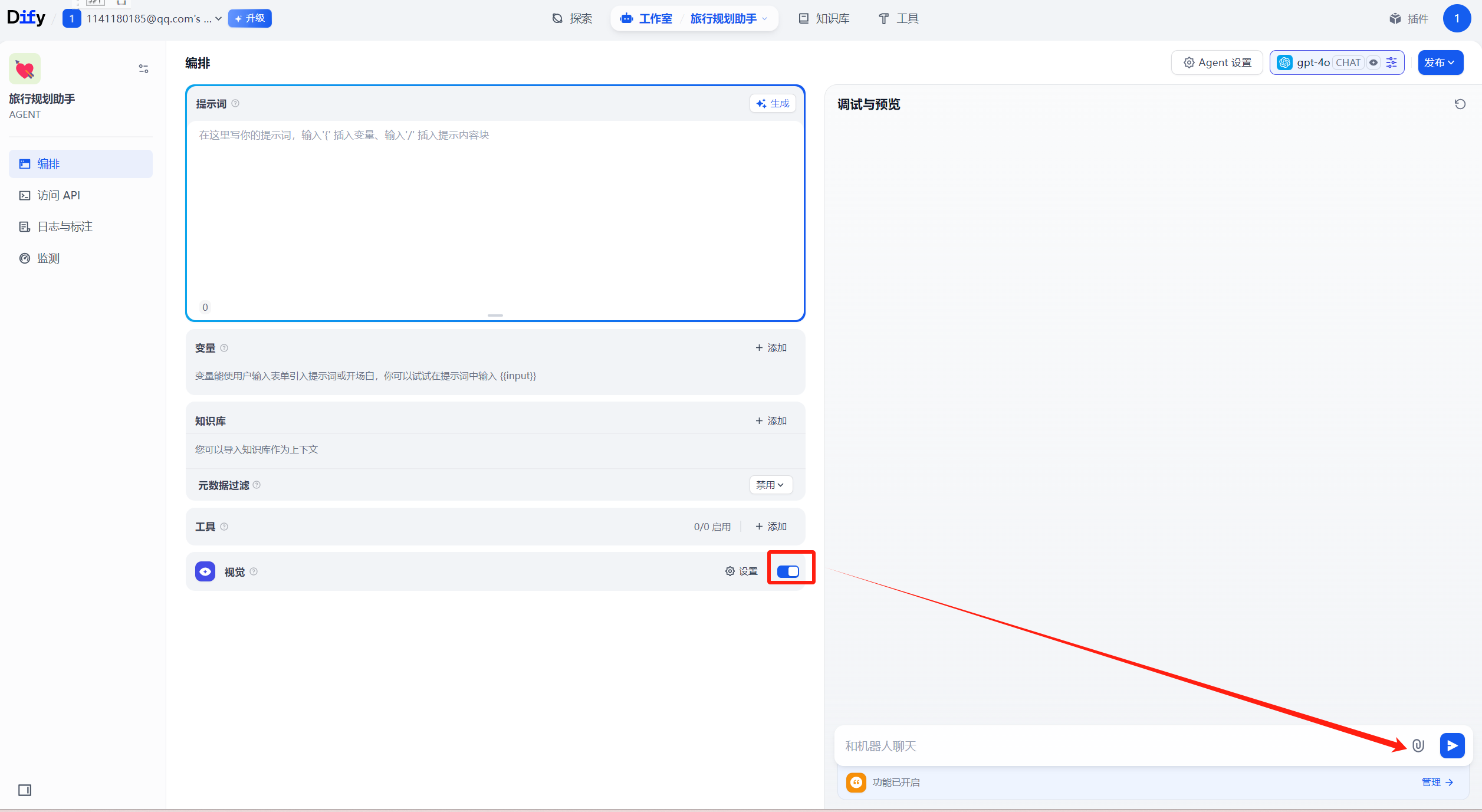Open the Agent 设置 button
The image size is (1482, 812).
click(x=1217, y=63)
